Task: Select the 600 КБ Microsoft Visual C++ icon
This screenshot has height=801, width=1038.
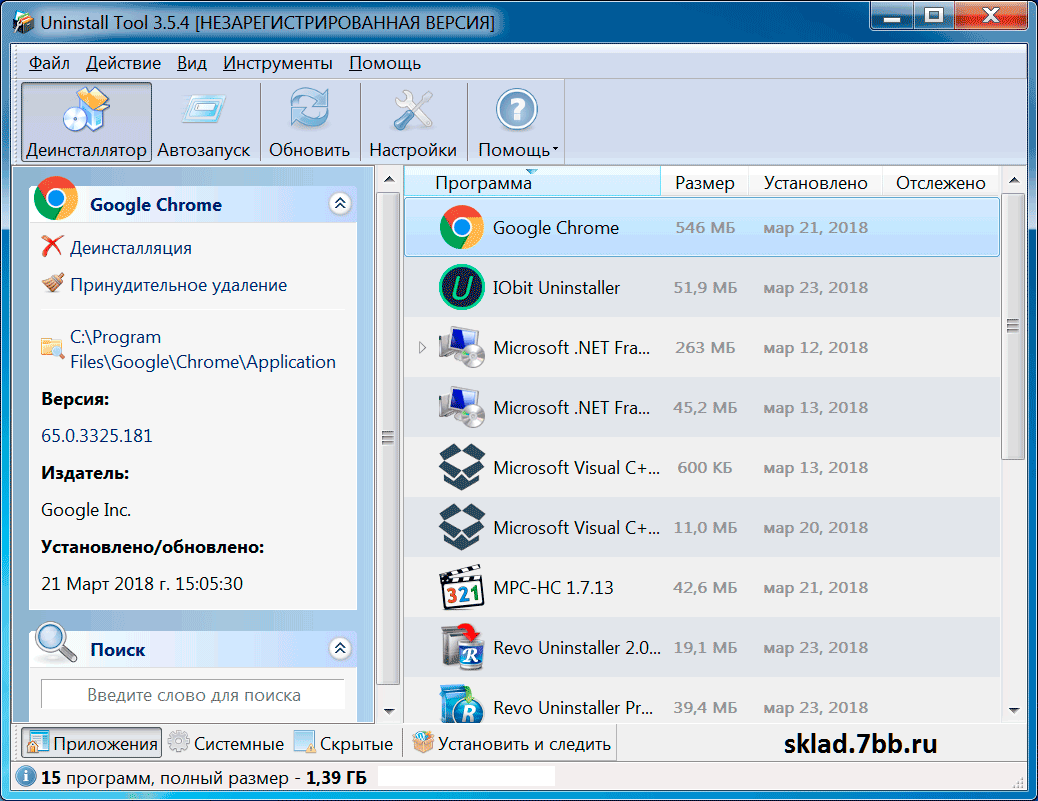Action: coord(461,467)
